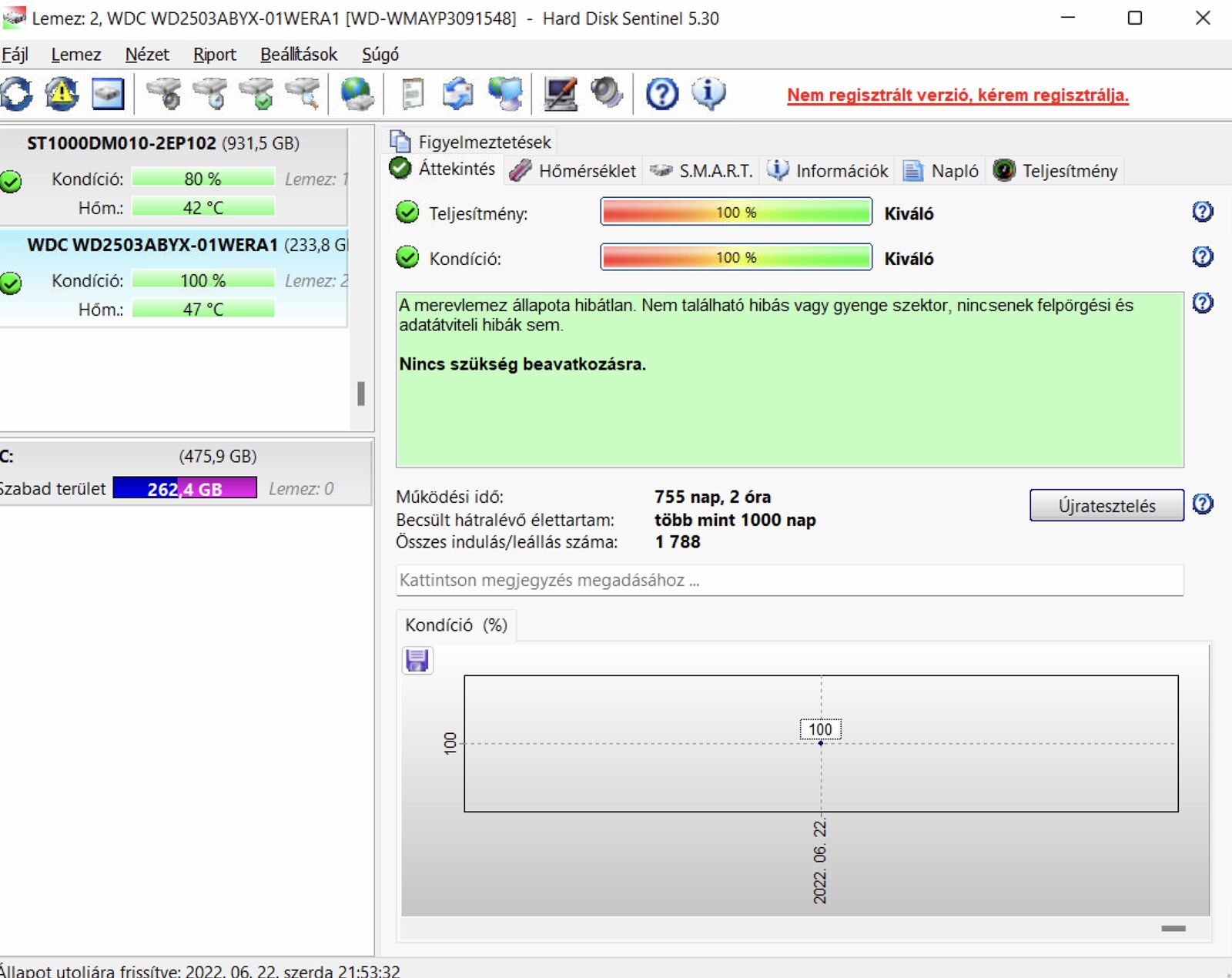This screenshot has width=1232, height=978.
Task: Click the disk with green checkmark toolbar icon
Action: point(256,94)
